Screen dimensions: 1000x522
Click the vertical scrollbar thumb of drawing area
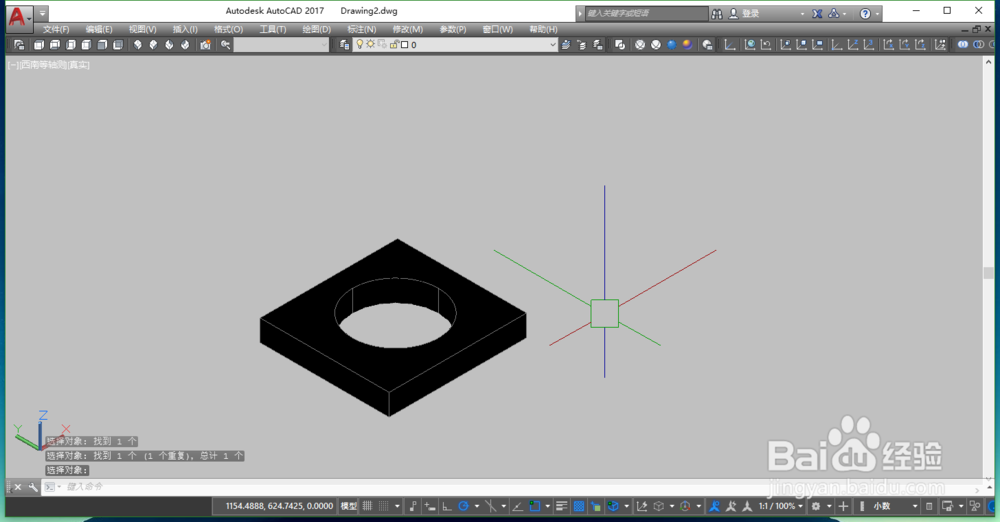989,273
